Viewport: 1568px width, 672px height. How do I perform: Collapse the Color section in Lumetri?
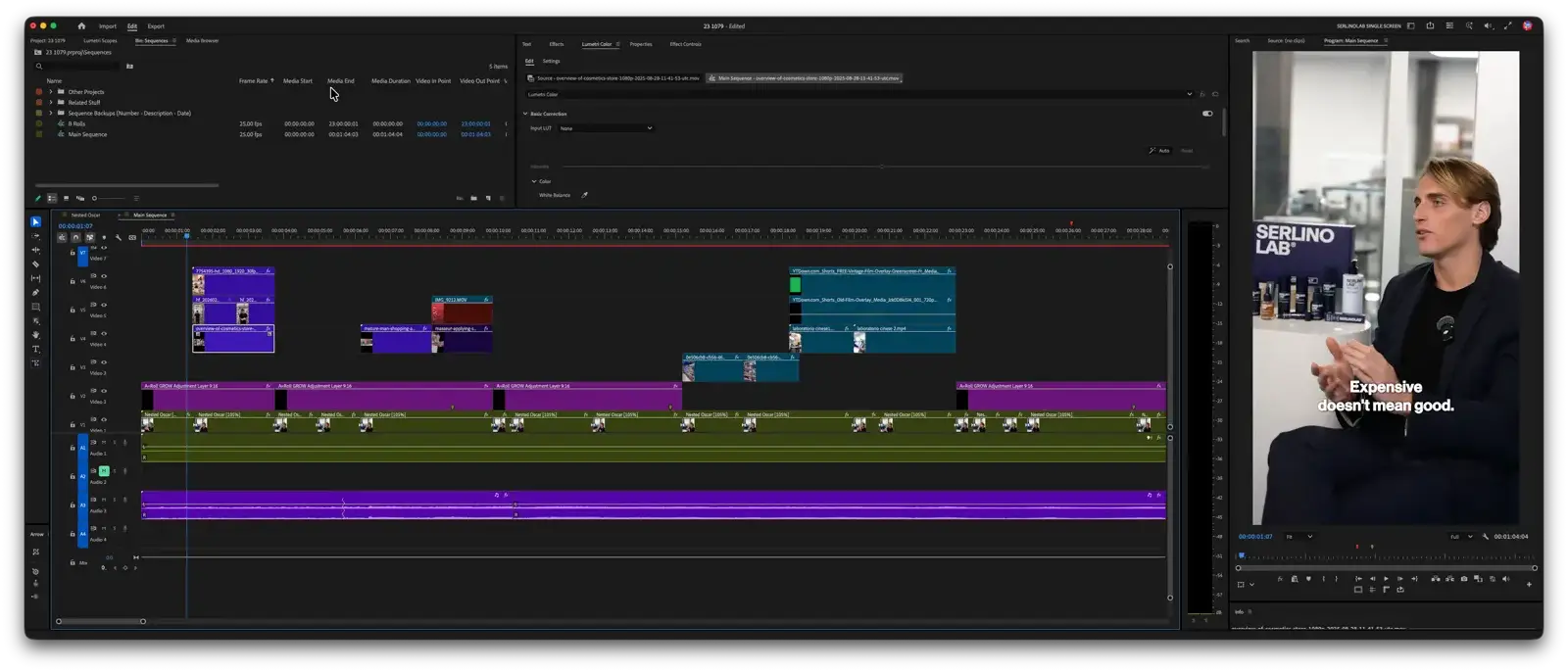click(x=534, y=181)
